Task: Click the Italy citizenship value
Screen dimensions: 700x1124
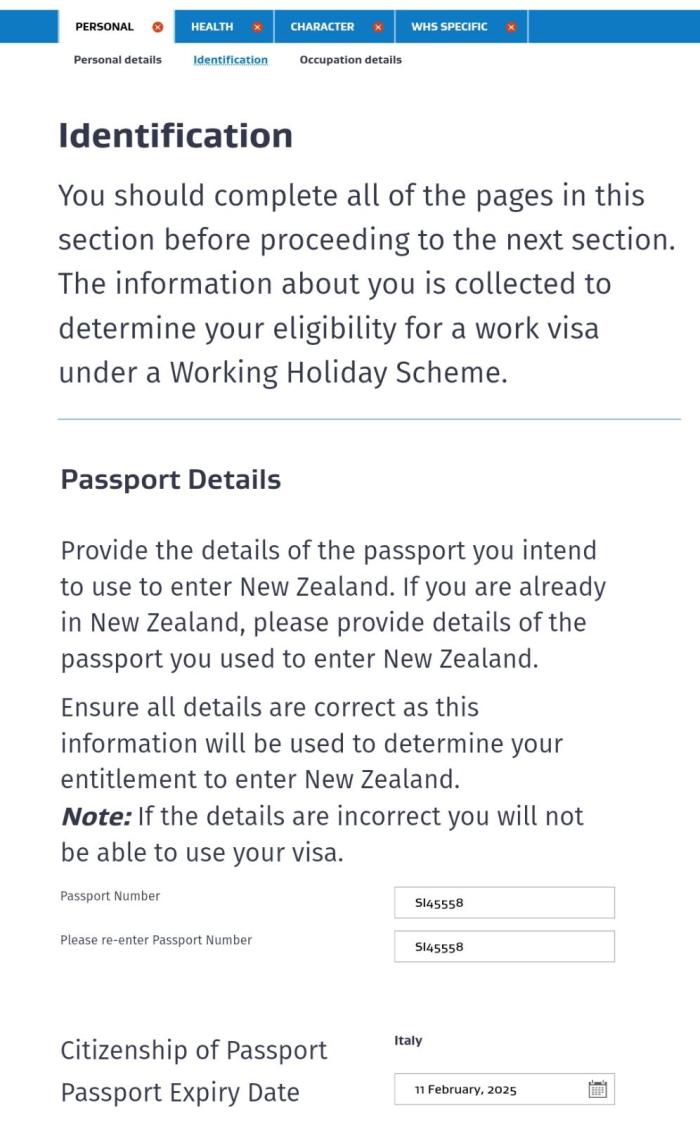Action: (408, 1040)
